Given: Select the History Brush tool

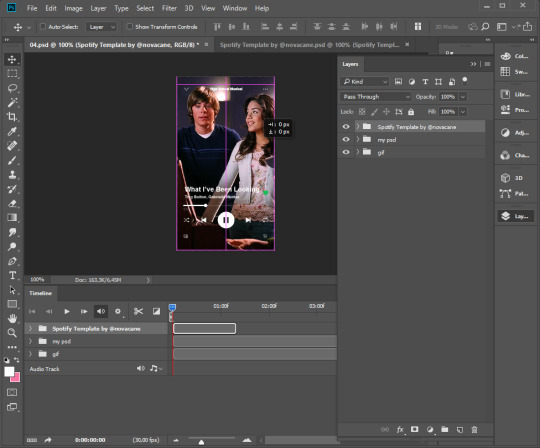Looking at the screenshot, I should [x=12, y=189].
